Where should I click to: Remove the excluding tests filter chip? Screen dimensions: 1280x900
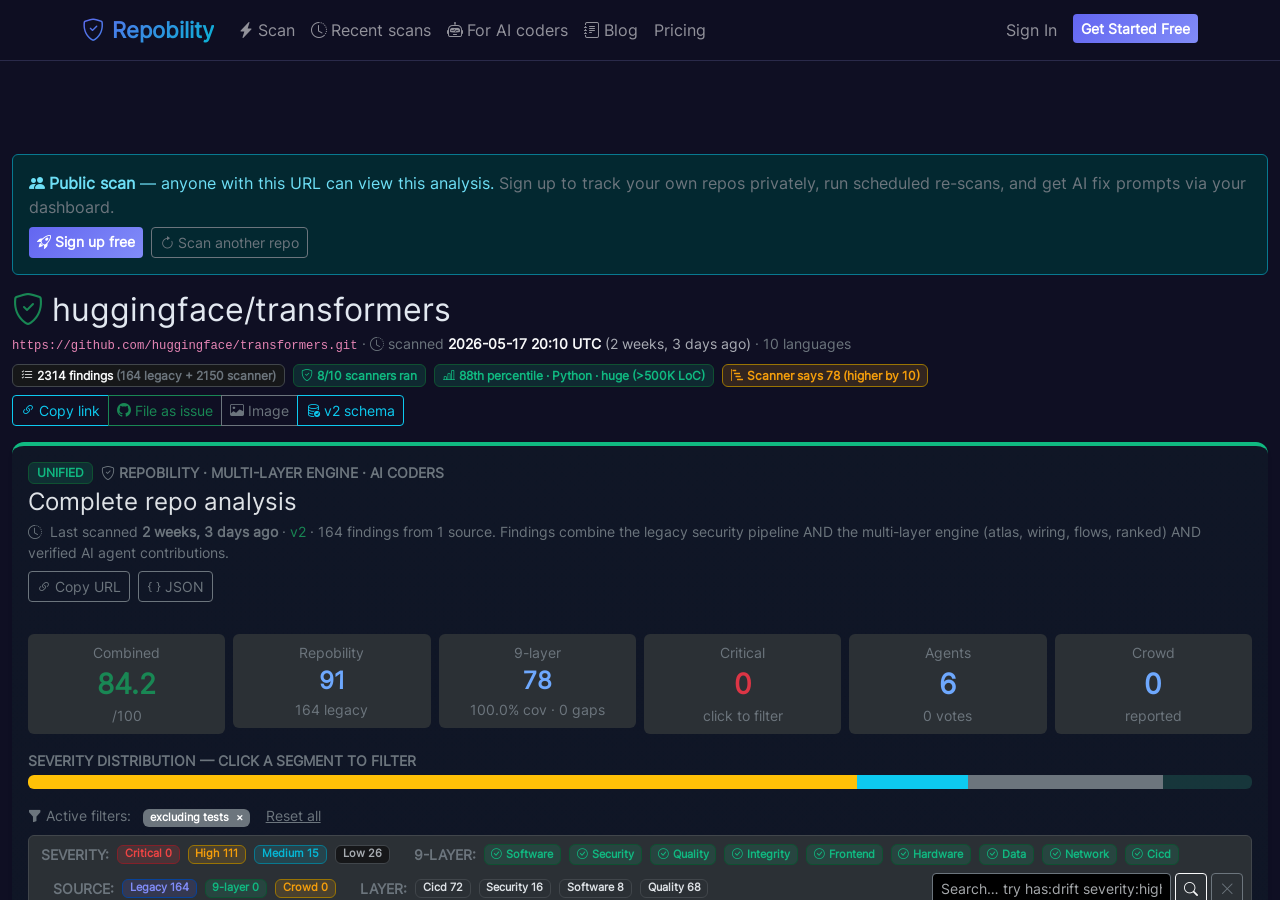[x=240, y=818]
